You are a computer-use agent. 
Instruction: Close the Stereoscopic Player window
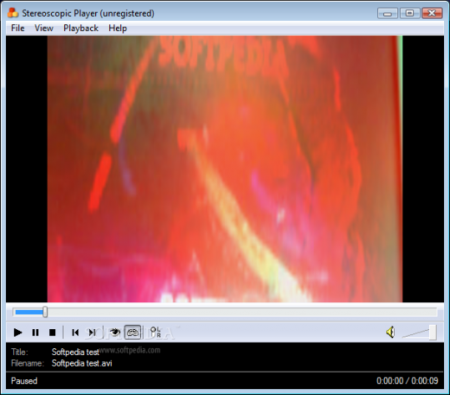tap(432, 13)
